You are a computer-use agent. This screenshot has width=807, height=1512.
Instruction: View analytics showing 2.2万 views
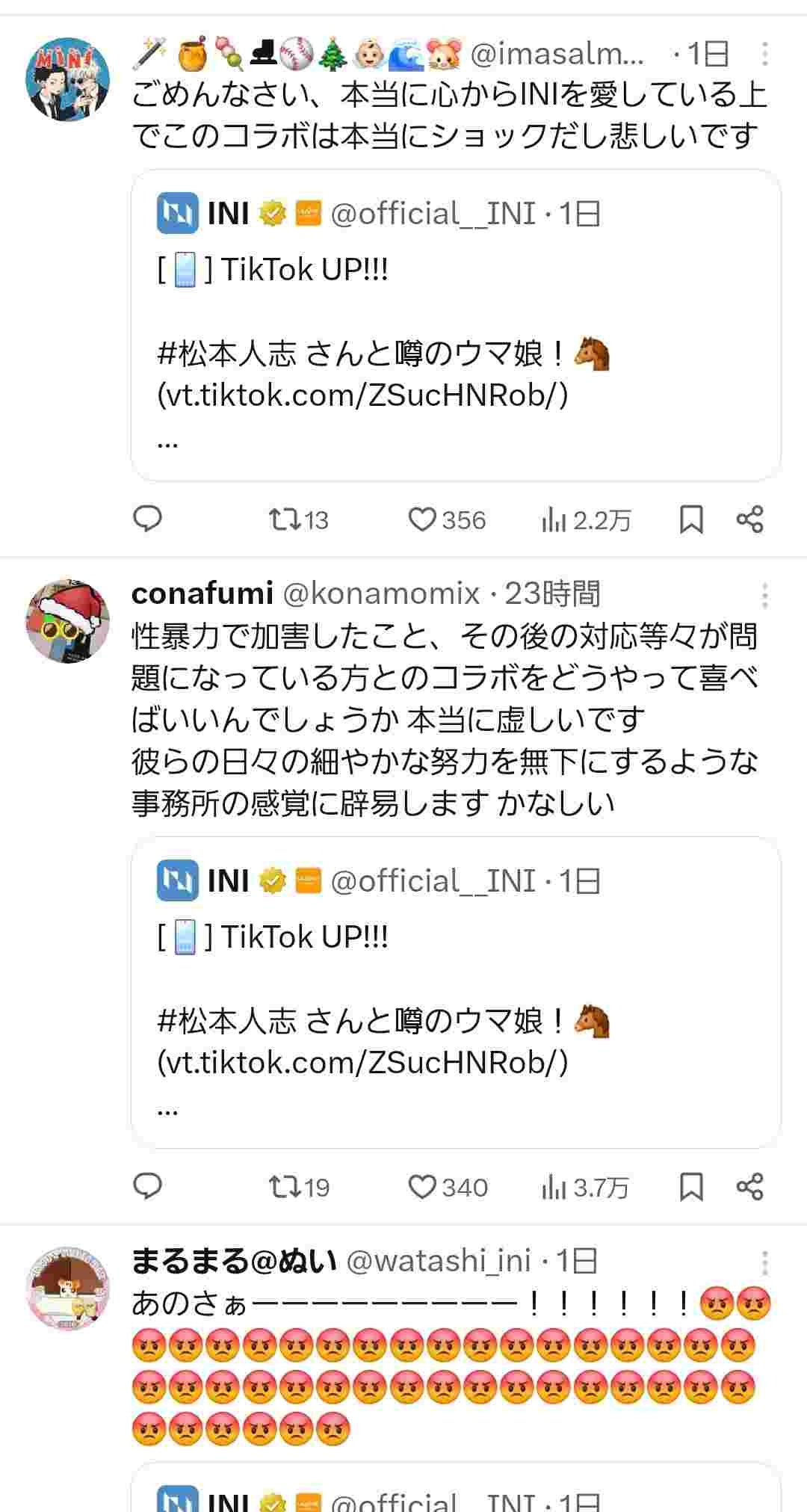tap(586, 519)
